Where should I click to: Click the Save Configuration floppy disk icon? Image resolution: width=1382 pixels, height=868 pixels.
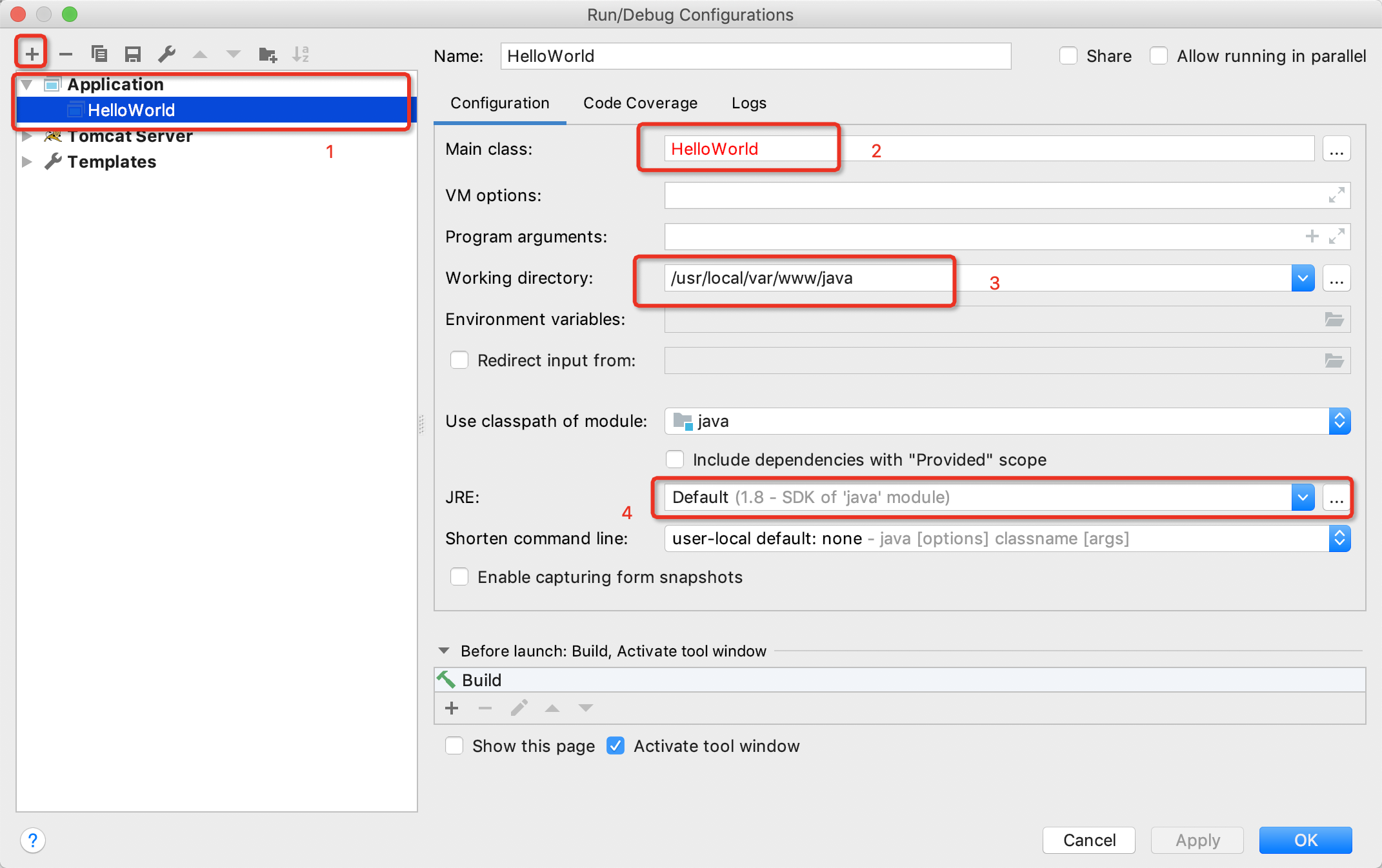tap(133, 54)
